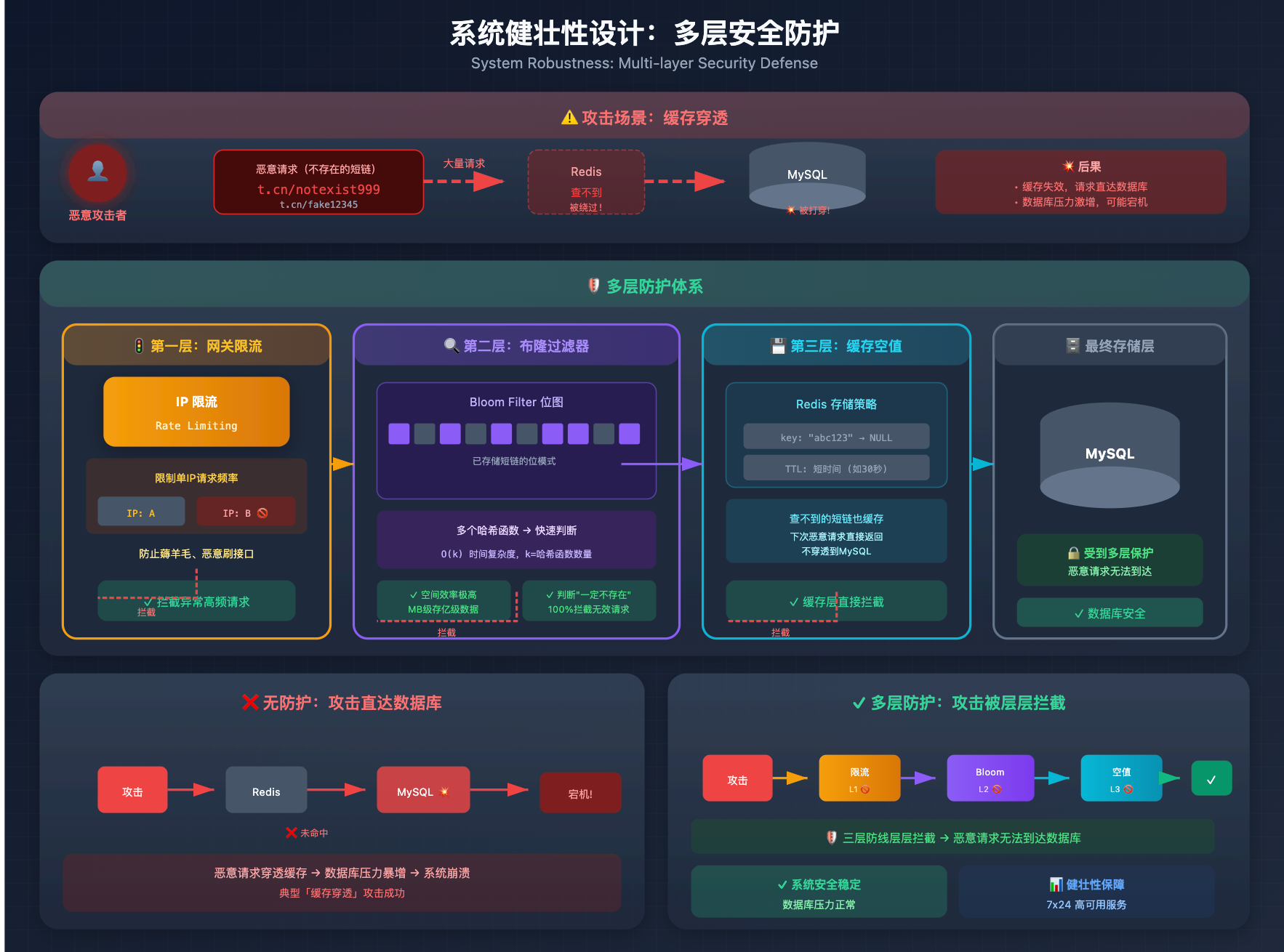Image resolution: width=1284 pixels, height=952 pixels.
Task: Click the magnifier icon beside 布隆过滤器
Action: point(452,346)
